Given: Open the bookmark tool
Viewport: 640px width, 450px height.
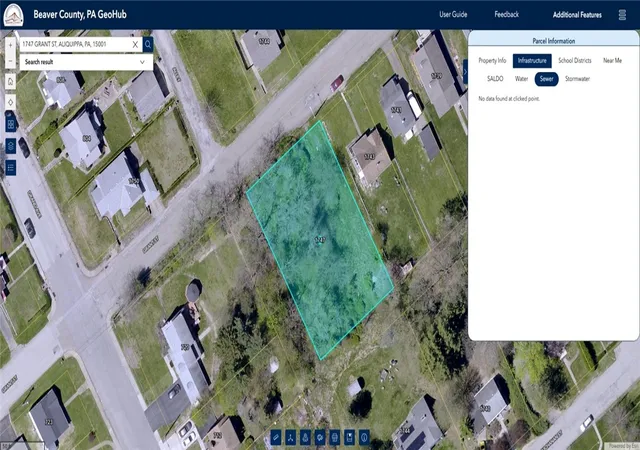Looking at the screenshot, I should coord(349,437).
